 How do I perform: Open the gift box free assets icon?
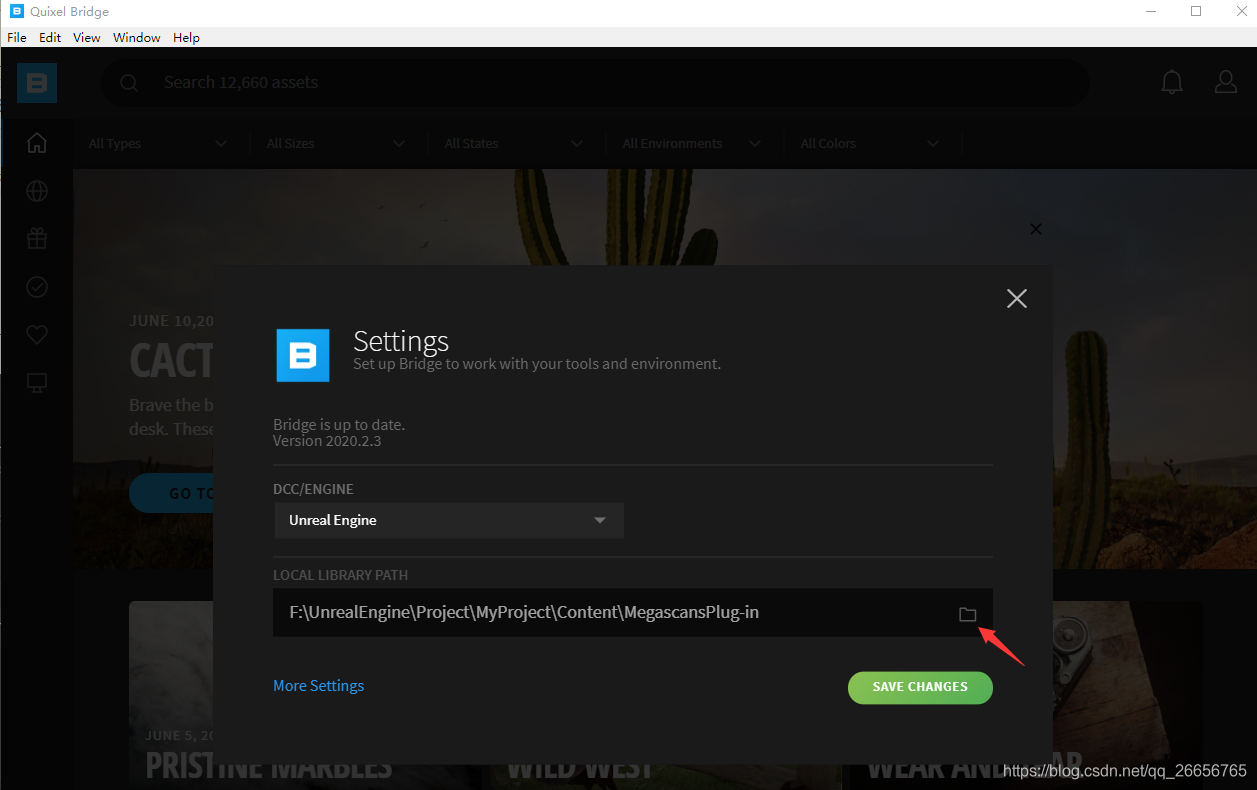37,239
